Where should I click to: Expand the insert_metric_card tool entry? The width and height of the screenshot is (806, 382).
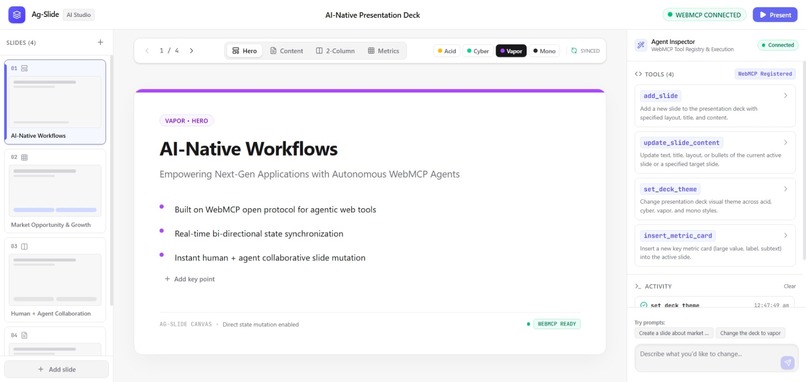tap(715, 245)
